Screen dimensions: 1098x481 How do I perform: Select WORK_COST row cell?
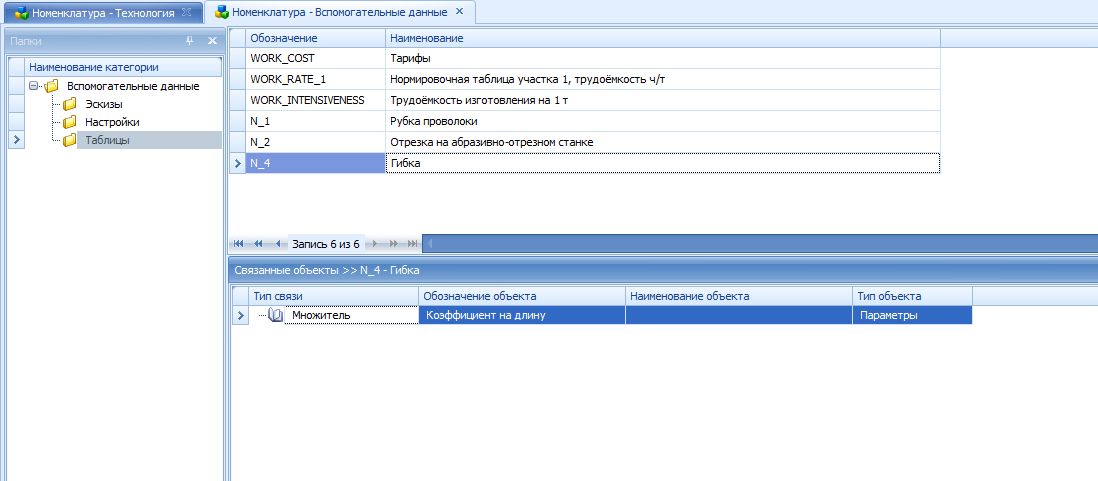coord(315,58)
